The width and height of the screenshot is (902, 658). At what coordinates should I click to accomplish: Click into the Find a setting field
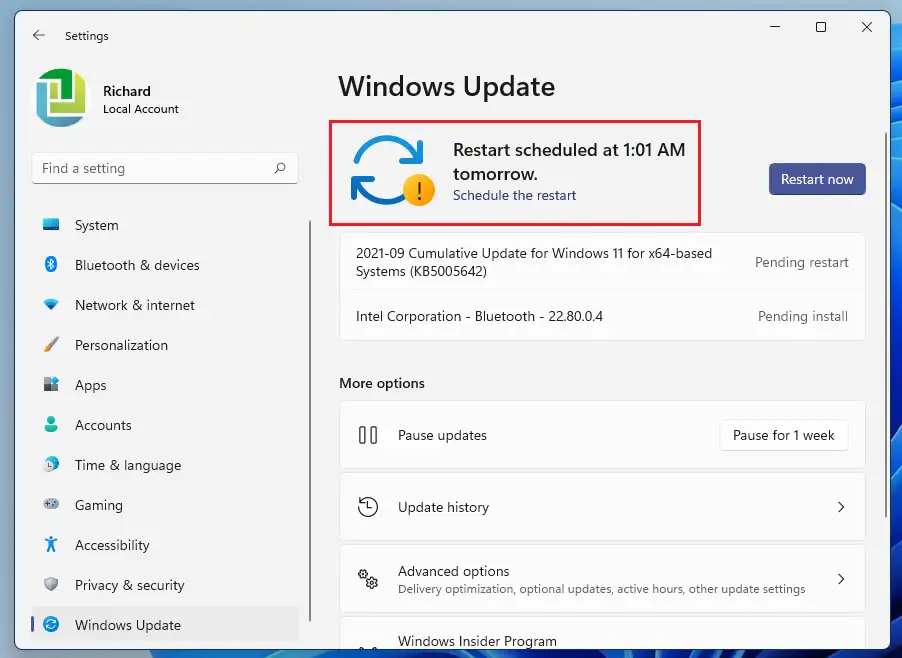pyautogui.click(x=165, y=168)
